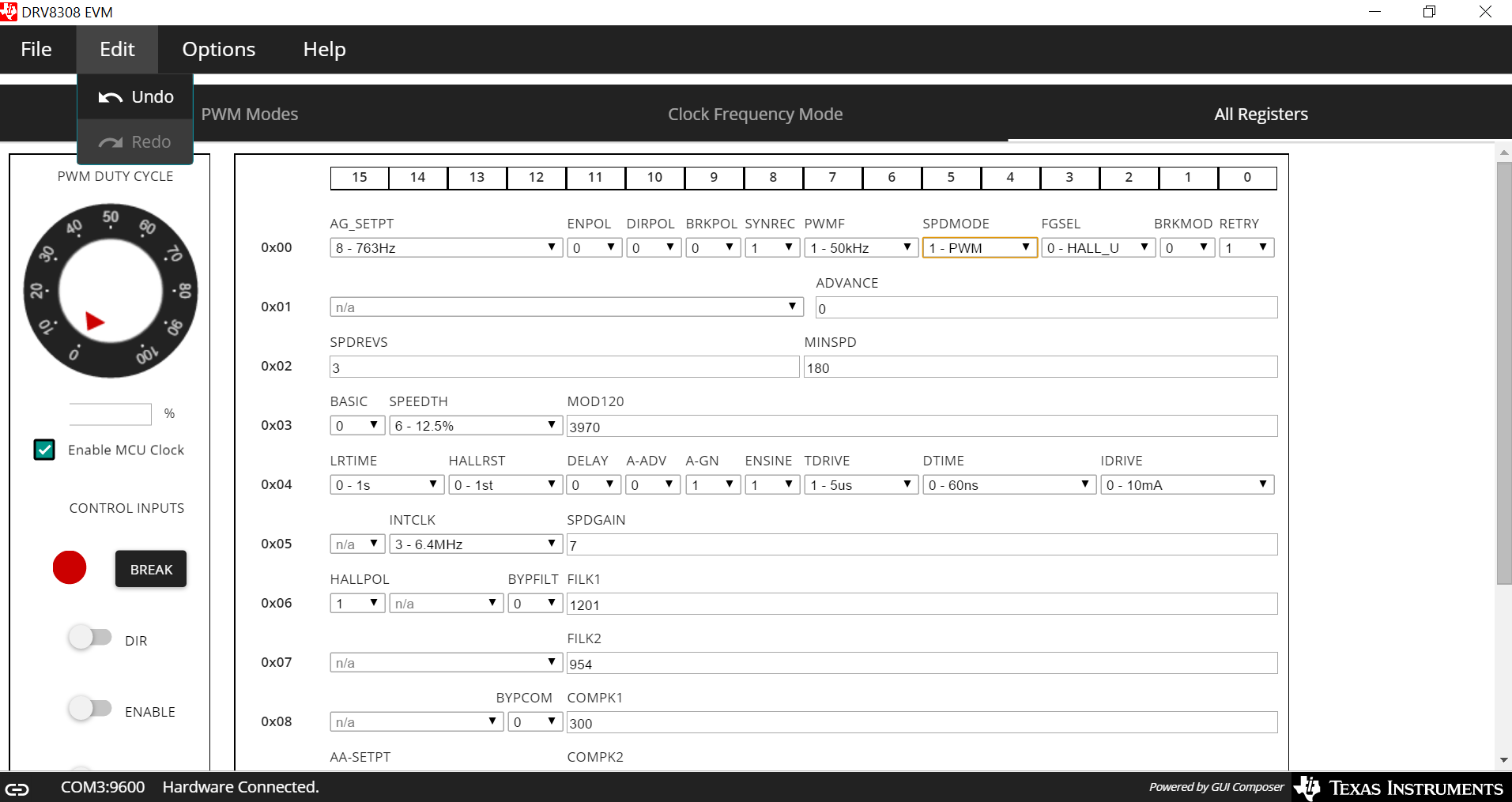This screenshot has width=1512, height=802.
Task: Open the ENPOL dropdown
Action: [x=594, y=247]
